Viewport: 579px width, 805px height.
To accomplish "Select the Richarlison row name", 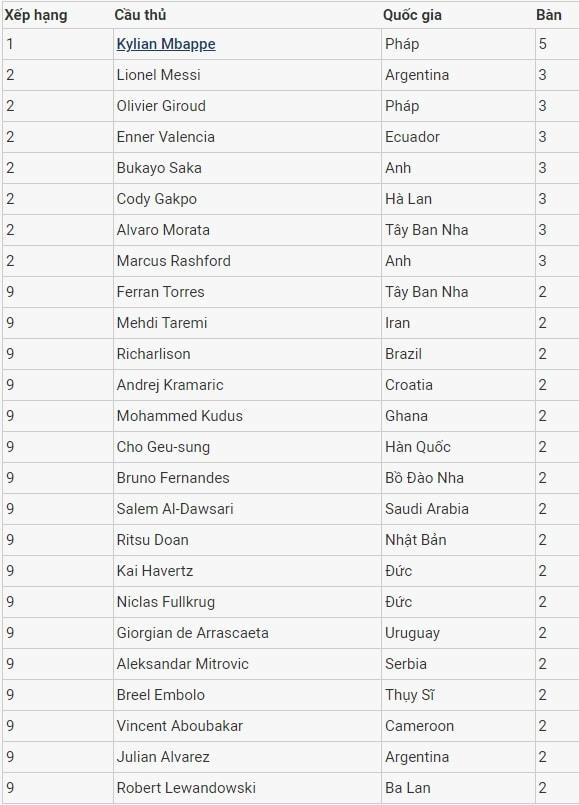I will click(153, 354).
